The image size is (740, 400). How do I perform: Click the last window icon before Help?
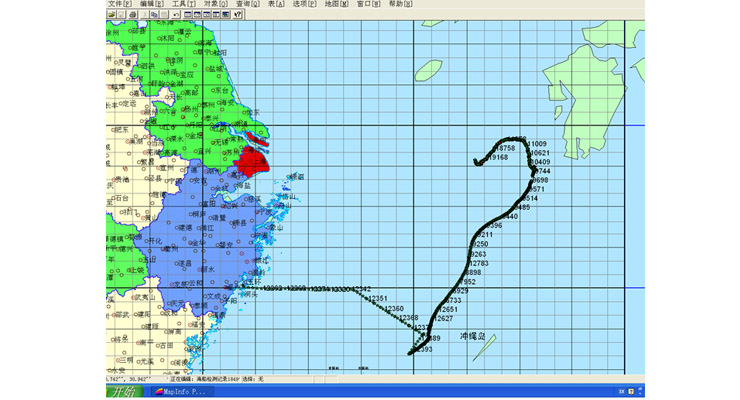(x=225, y=15)
